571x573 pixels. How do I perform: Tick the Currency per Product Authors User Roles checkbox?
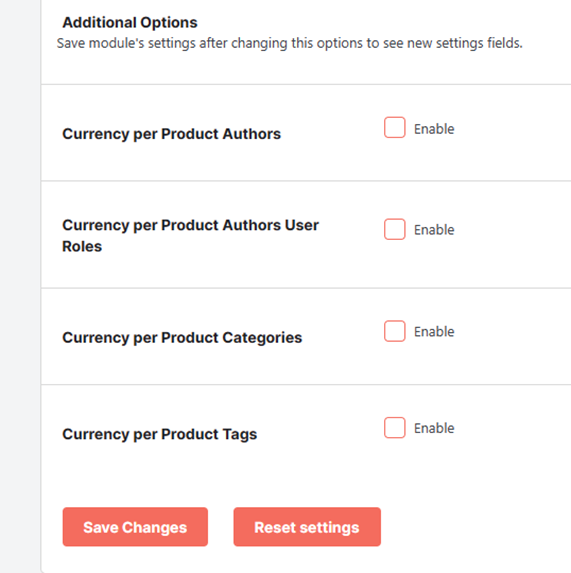click(395, 229)
